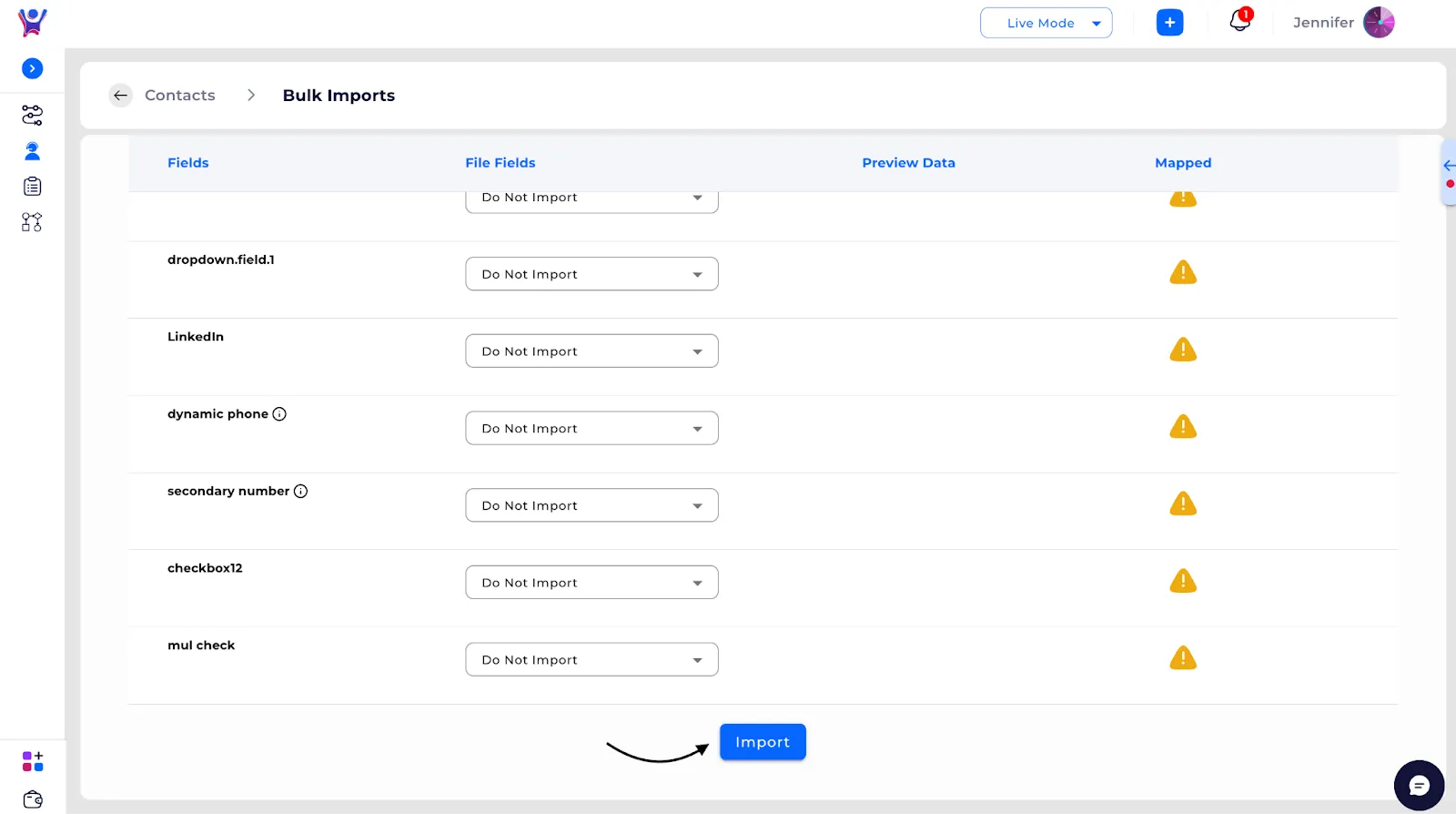Click warning icon for dynamic phone row
Image resolution: width=1456 pixels, height=814 pixels.
coord(1182,426)
